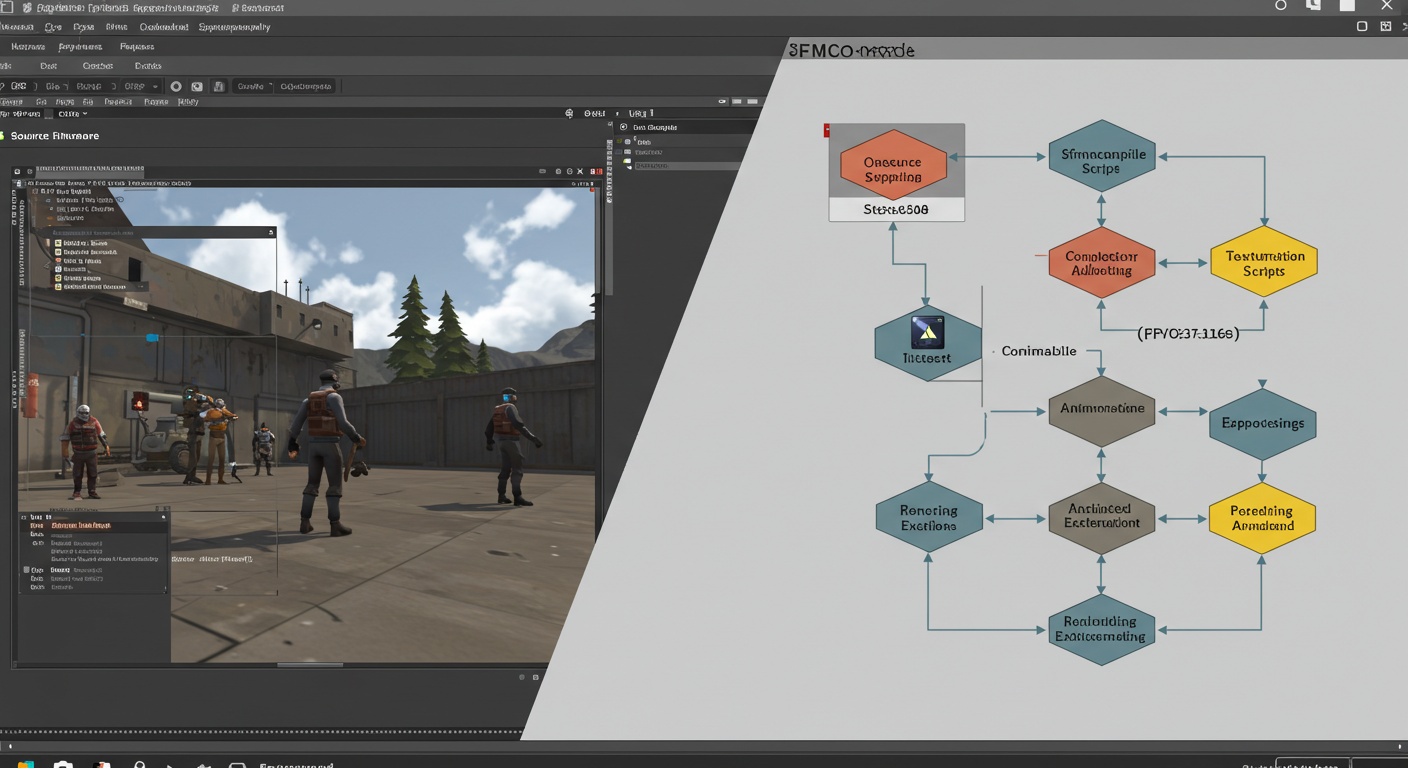Select the yellow Textumation Scripts node
Viewport: 1408px width, 768px height.
pos(1264,262)
